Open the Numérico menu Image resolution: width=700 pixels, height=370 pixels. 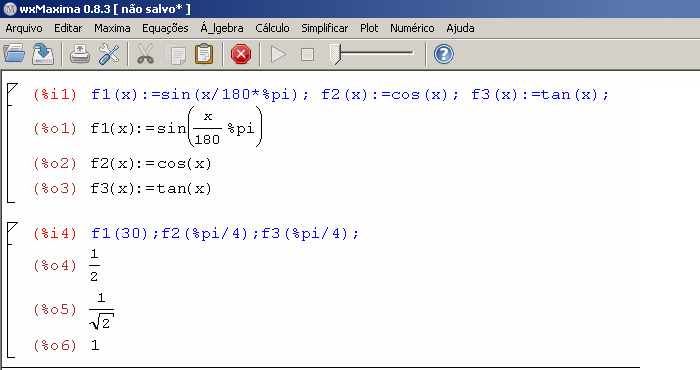[x=412, y=28]
